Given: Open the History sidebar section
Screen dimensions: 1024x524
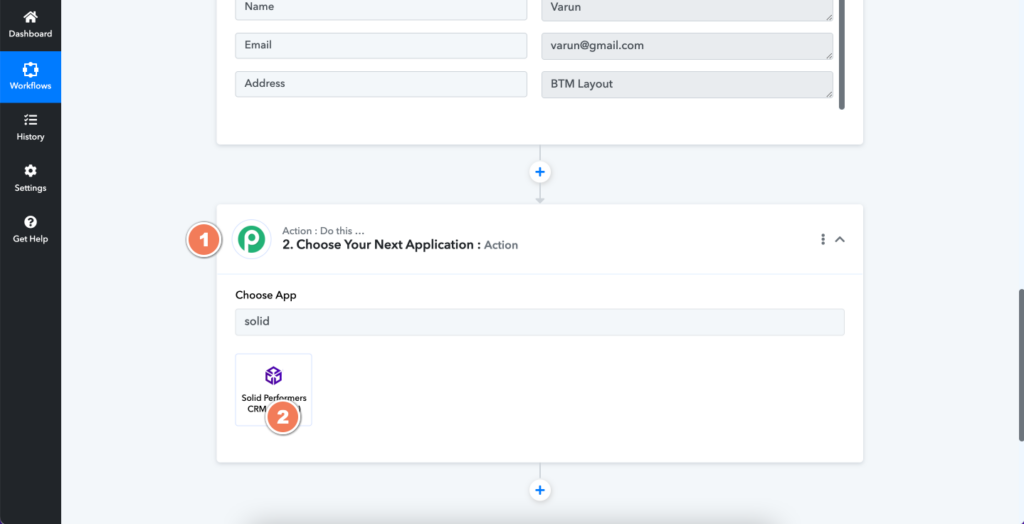Looking at the screenshot, I should [x=30, y=127].
